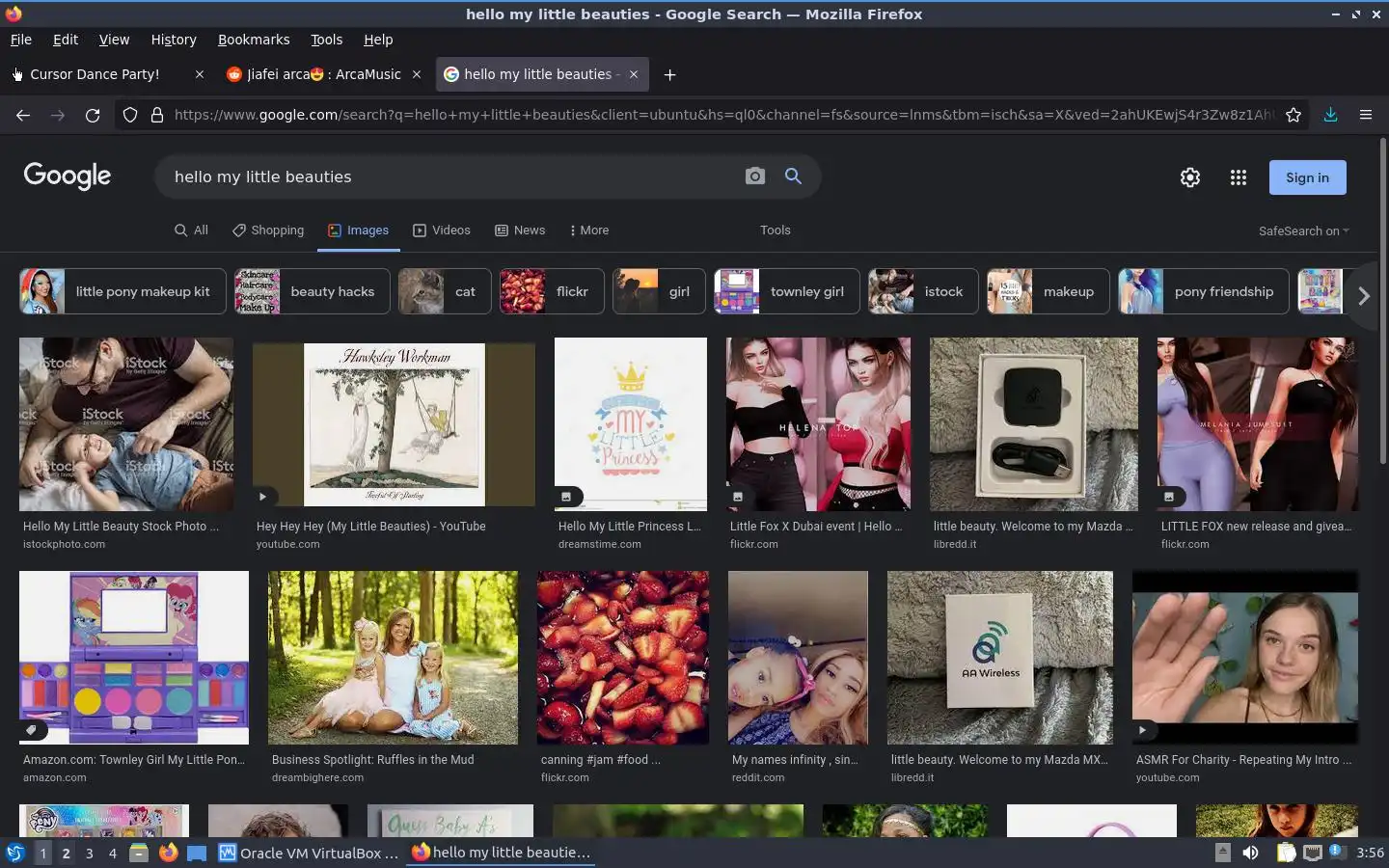This screenshot has height=868, width=1389.
Task: Expand the More search options menu
Action: [589, 231]
